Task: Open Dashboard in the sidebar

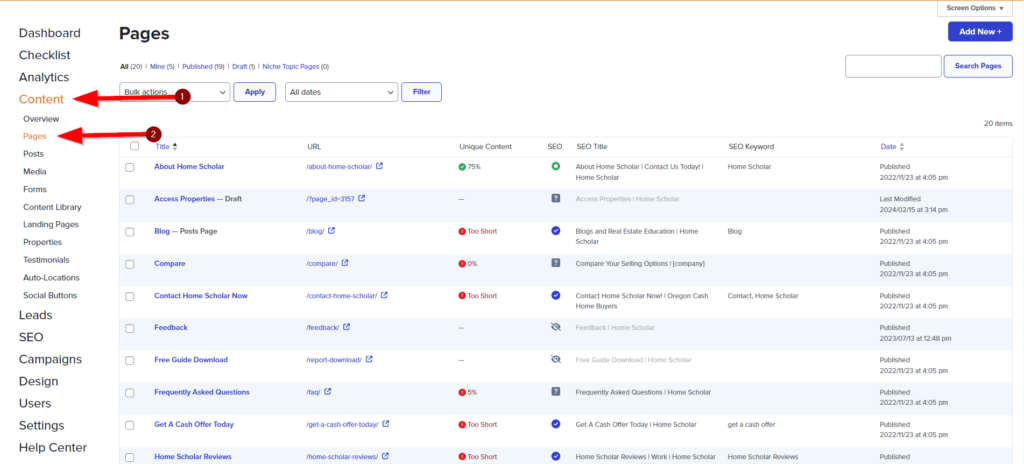Action: [50, 33]
